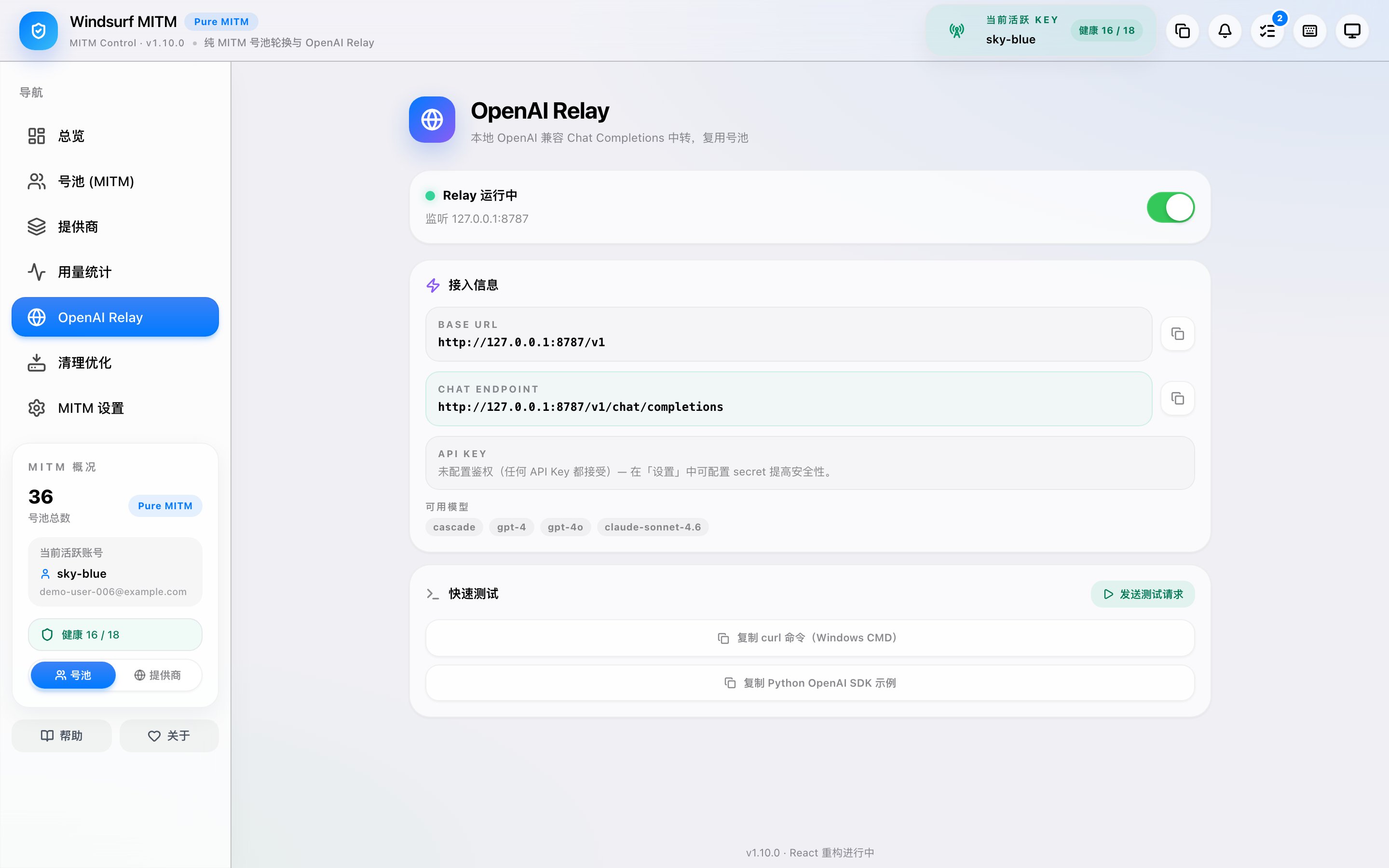This screenshot has height=868, width=1389.
Task: Click the sidebar 健康 16 / 18 status pill
Action: pyautogui.click(x=115, y=634)
